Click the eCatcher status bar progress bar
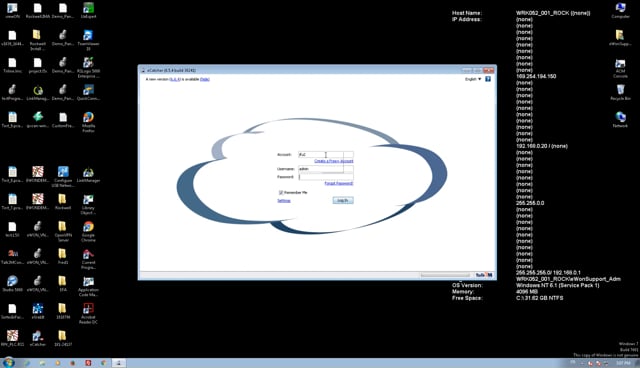 point(445,275)
